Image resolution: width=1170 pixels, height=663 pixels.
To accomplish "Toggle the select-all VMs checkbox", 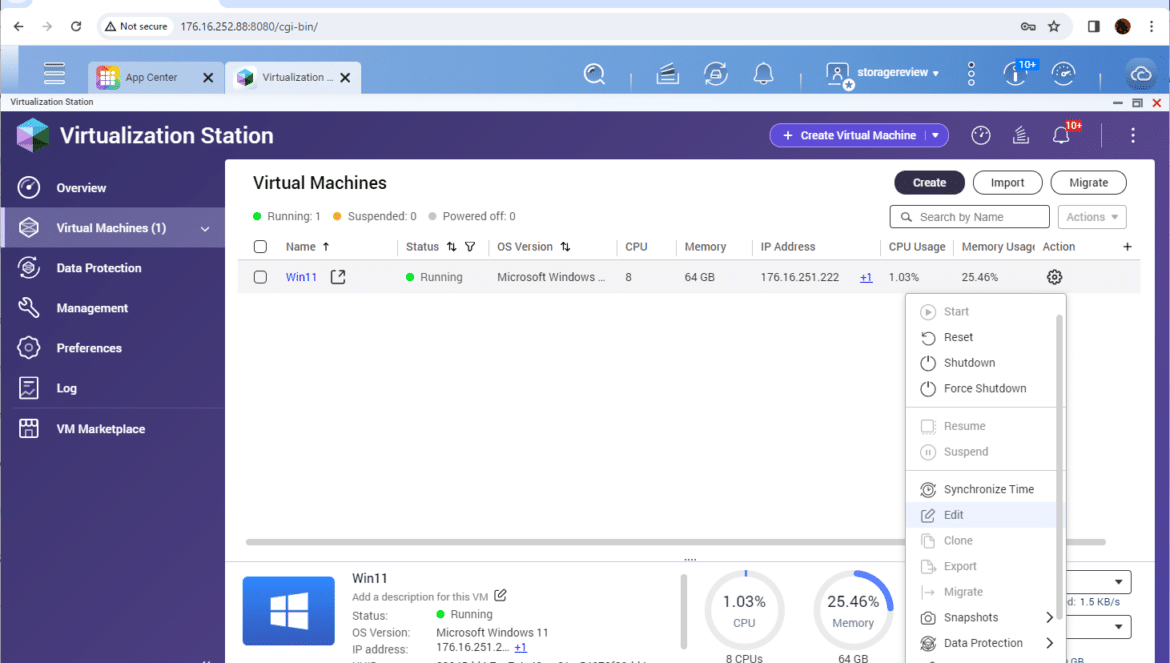I will pos(260,247).
